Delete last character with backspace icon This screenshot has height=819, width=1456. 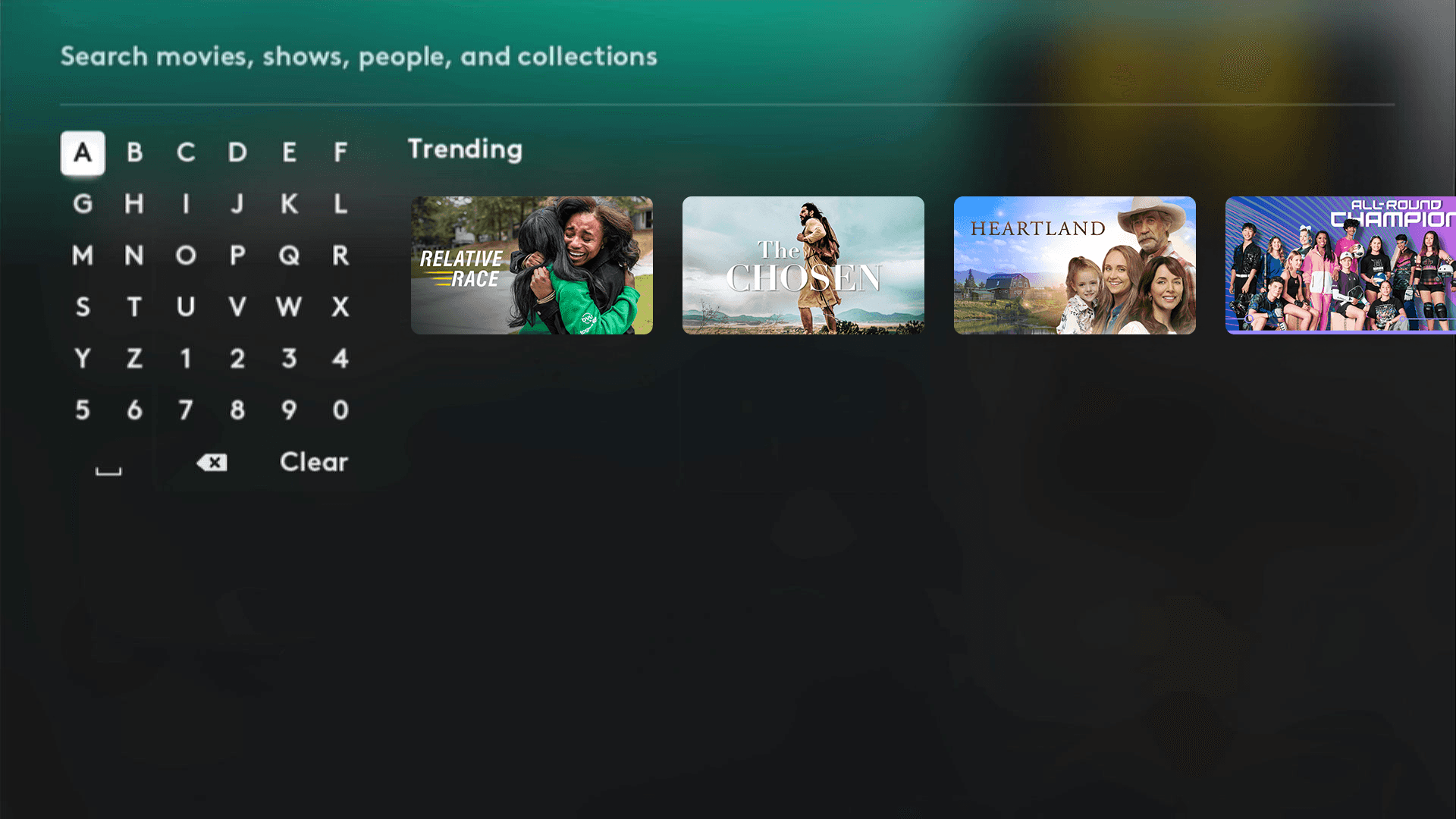coord(212,463)
